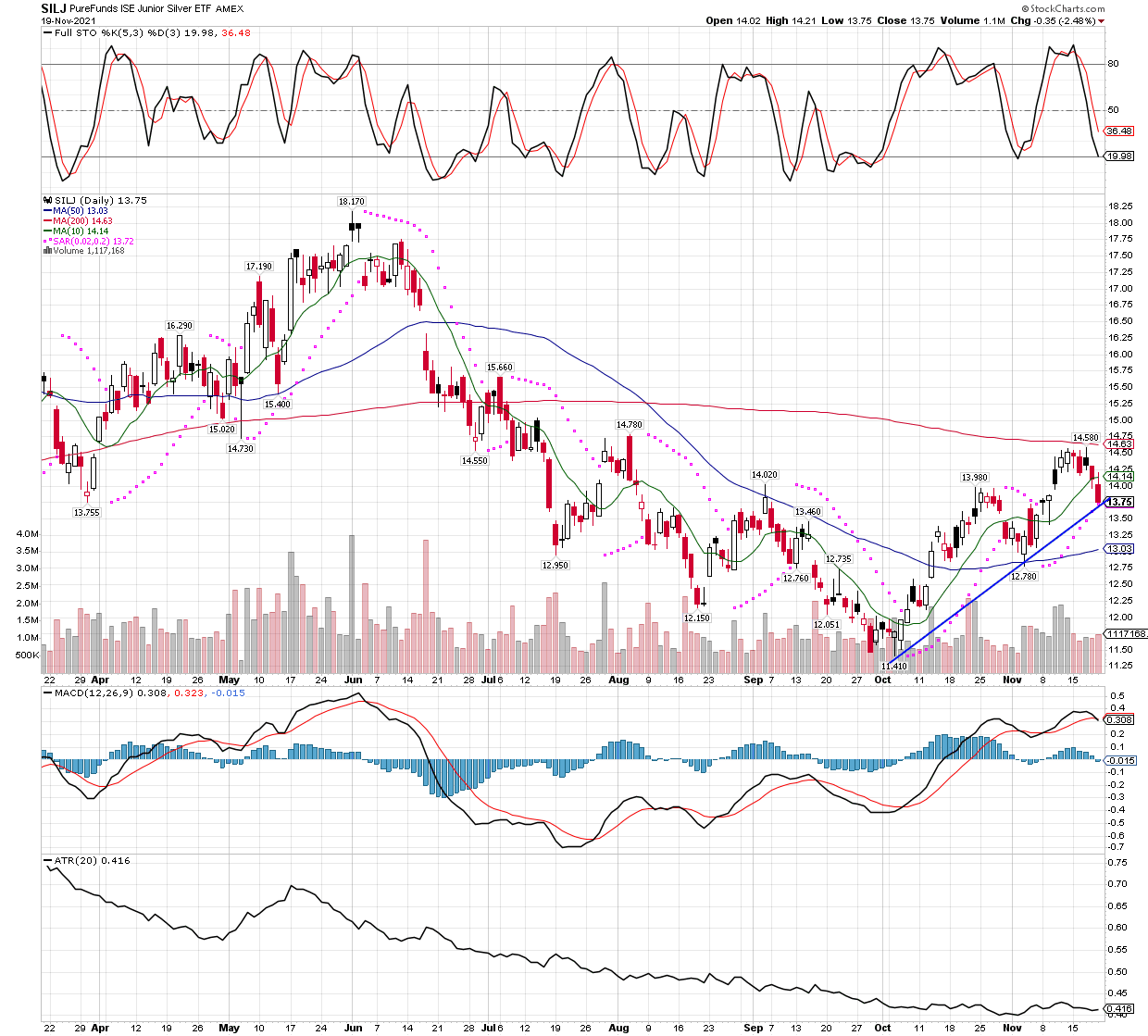The image size is (1148, 1036).
Task: Click the 14.580 price label
Action: coord(1086,438)
